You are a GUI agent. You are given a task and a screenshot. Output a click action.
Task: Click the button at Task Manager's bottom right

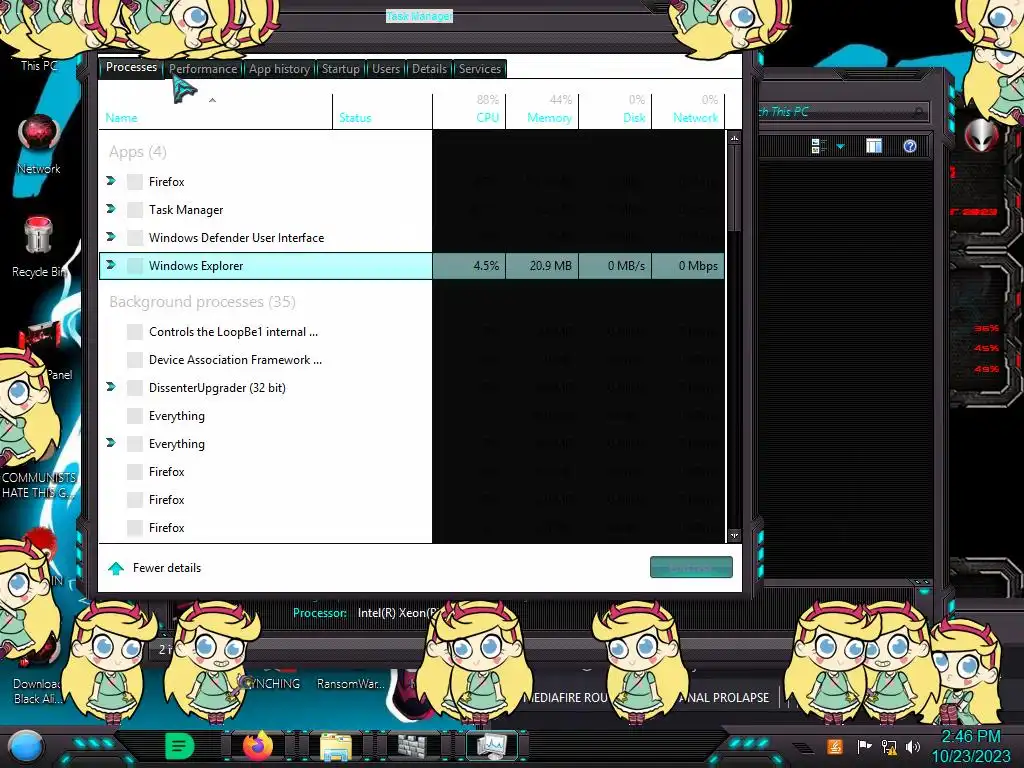coord(691,568)
